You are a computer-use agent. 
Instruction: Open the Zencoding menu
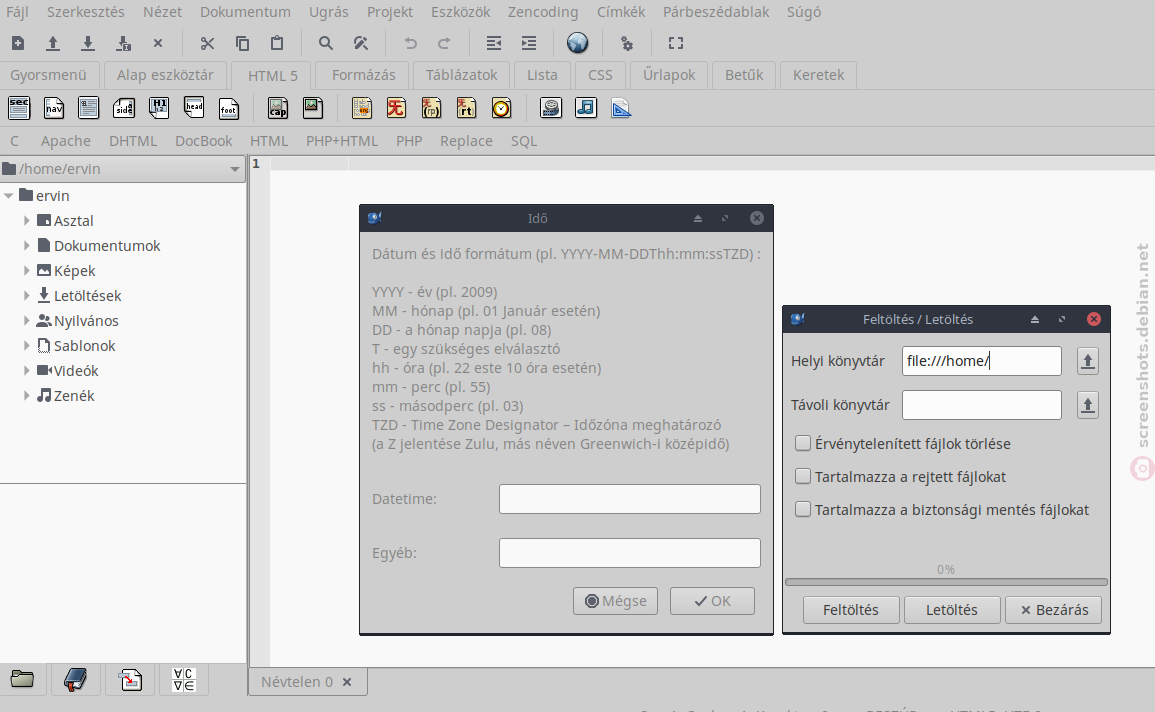coord(543,13)
